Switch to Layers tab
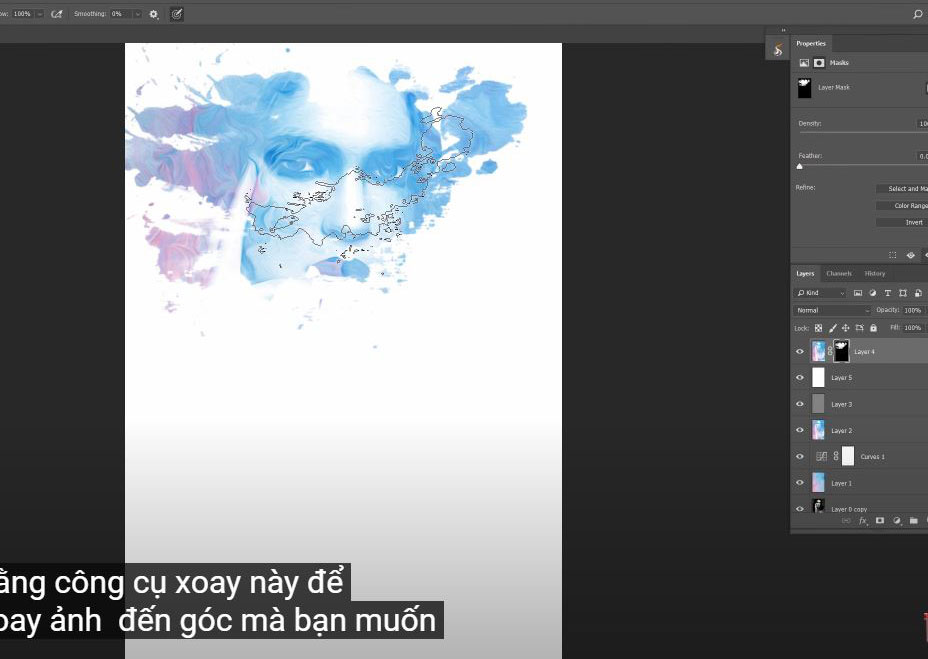The image size is (928, 659). click(805, 274)
